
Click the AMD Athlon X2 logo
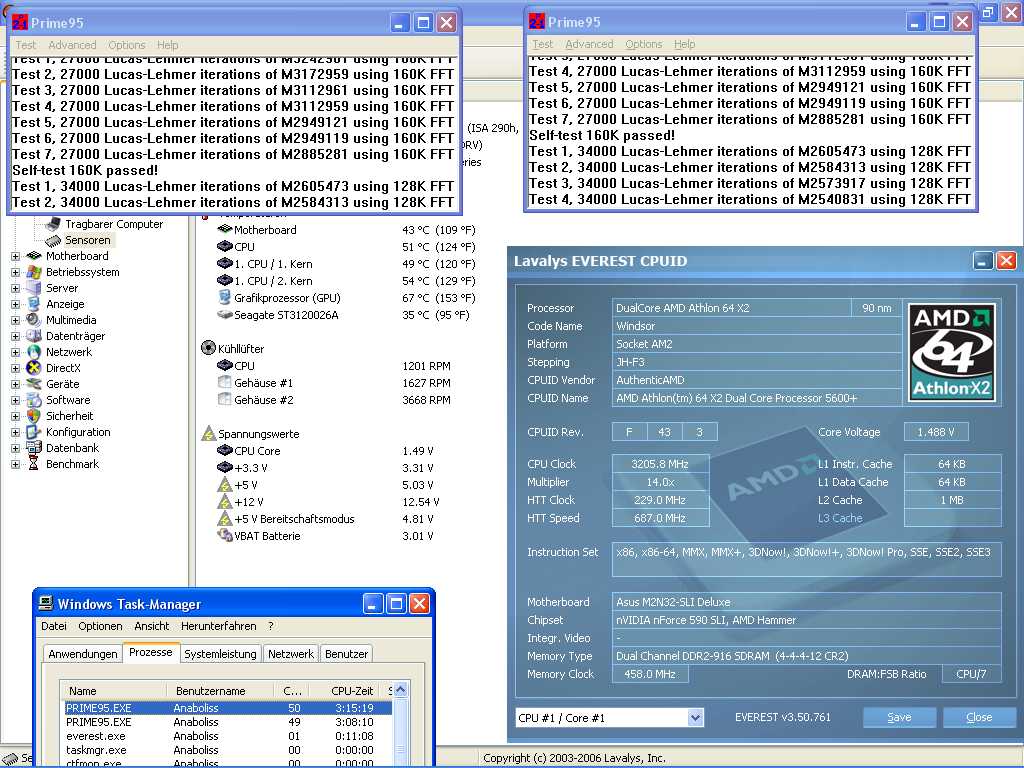[x=952, y=353]
